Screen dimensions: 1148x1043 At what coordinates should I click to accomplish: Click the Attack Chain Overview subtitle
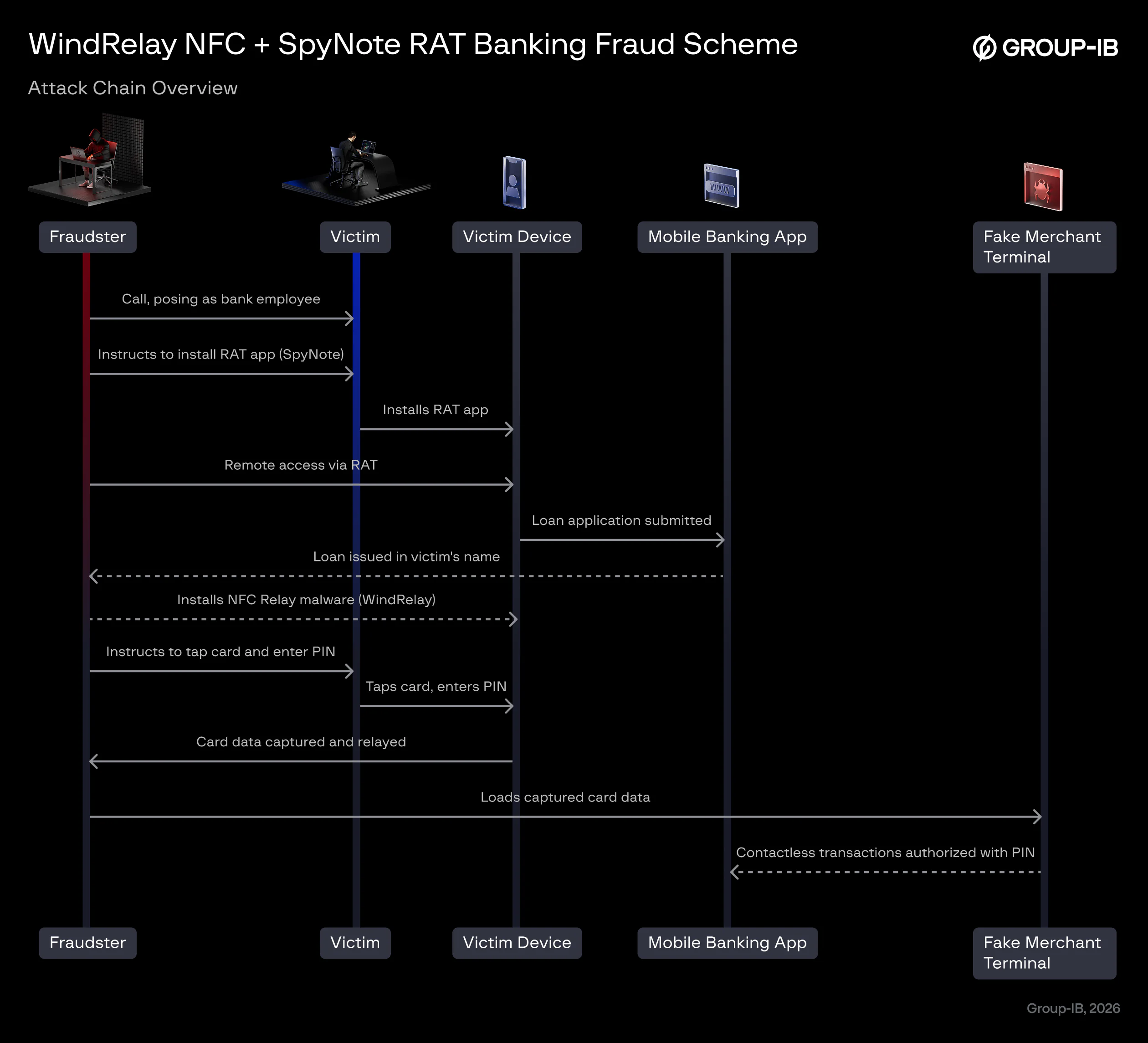[133, 88]
